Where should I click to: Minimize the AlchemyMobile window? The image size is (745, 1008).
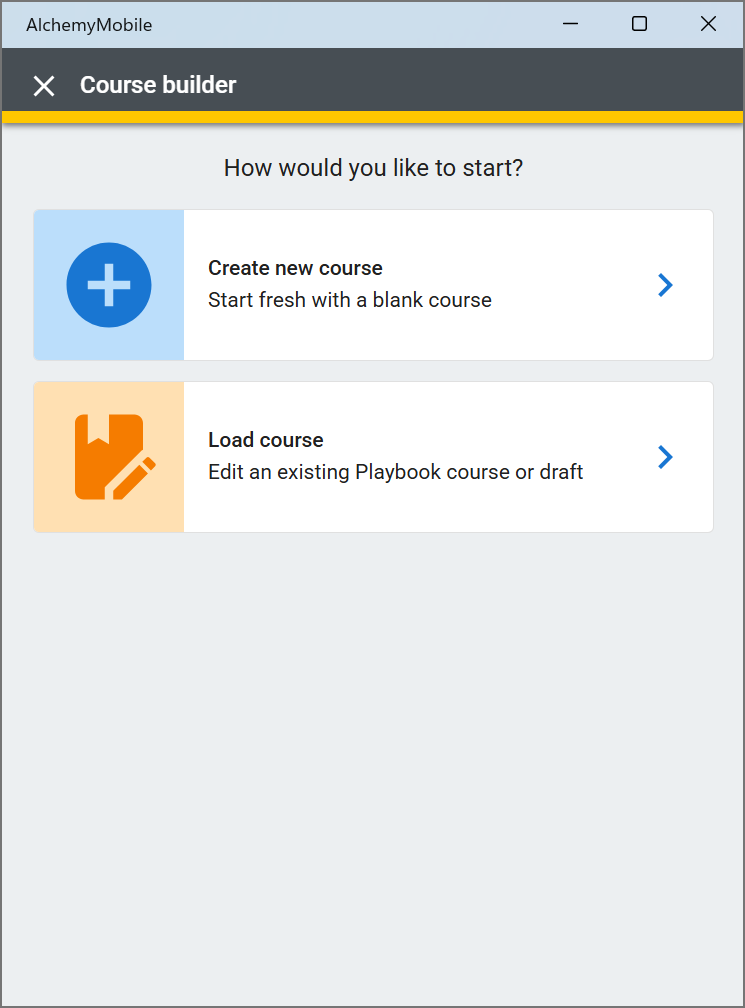click(x=570, y=24)
